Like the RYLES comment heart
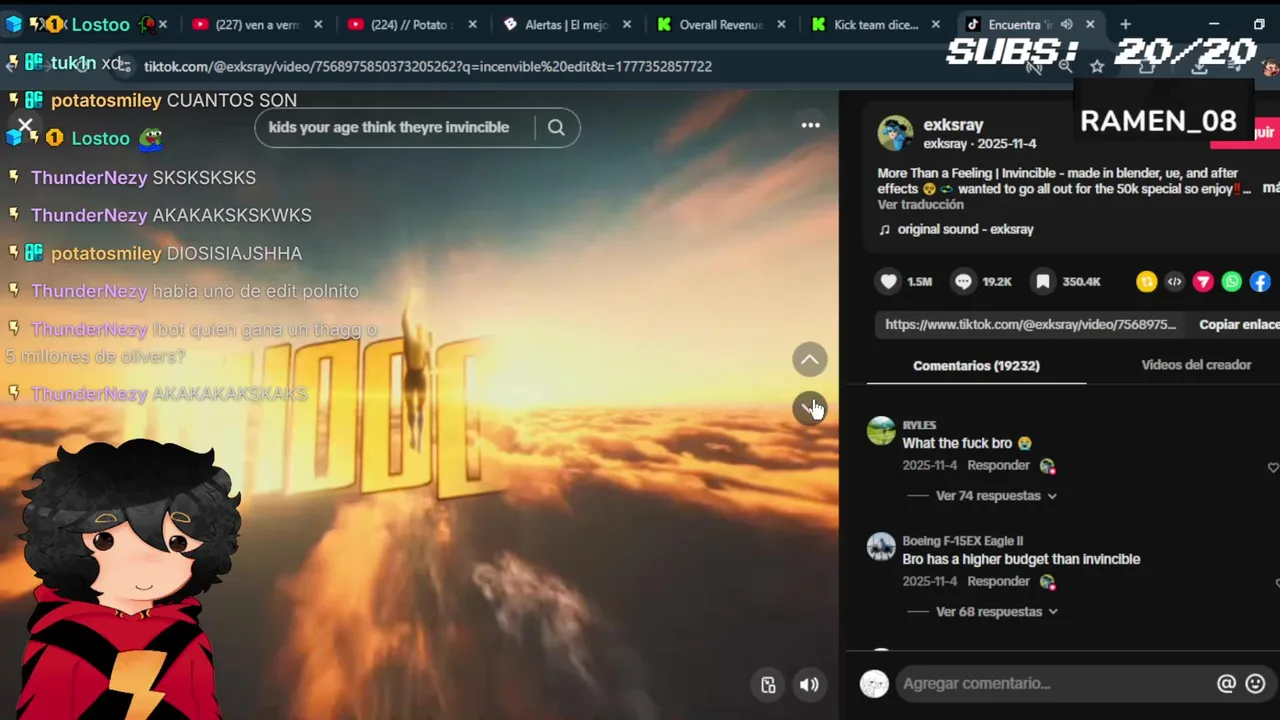The width and height of the screenshot is (1280, 720). click(1272, 467)
